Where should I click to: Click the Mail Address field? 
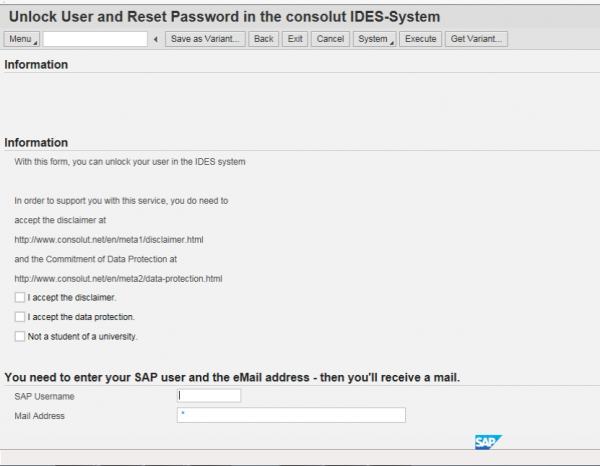[x=291, y=415]
